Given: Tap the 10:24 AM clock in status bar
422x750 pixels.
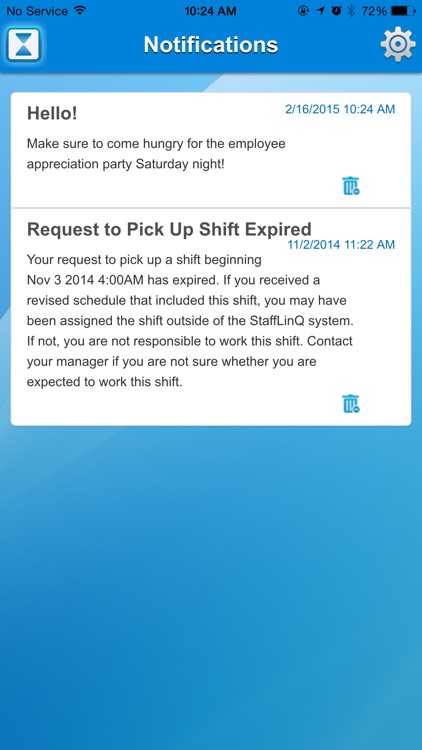Looking at the screenshot, I should 211,11.
